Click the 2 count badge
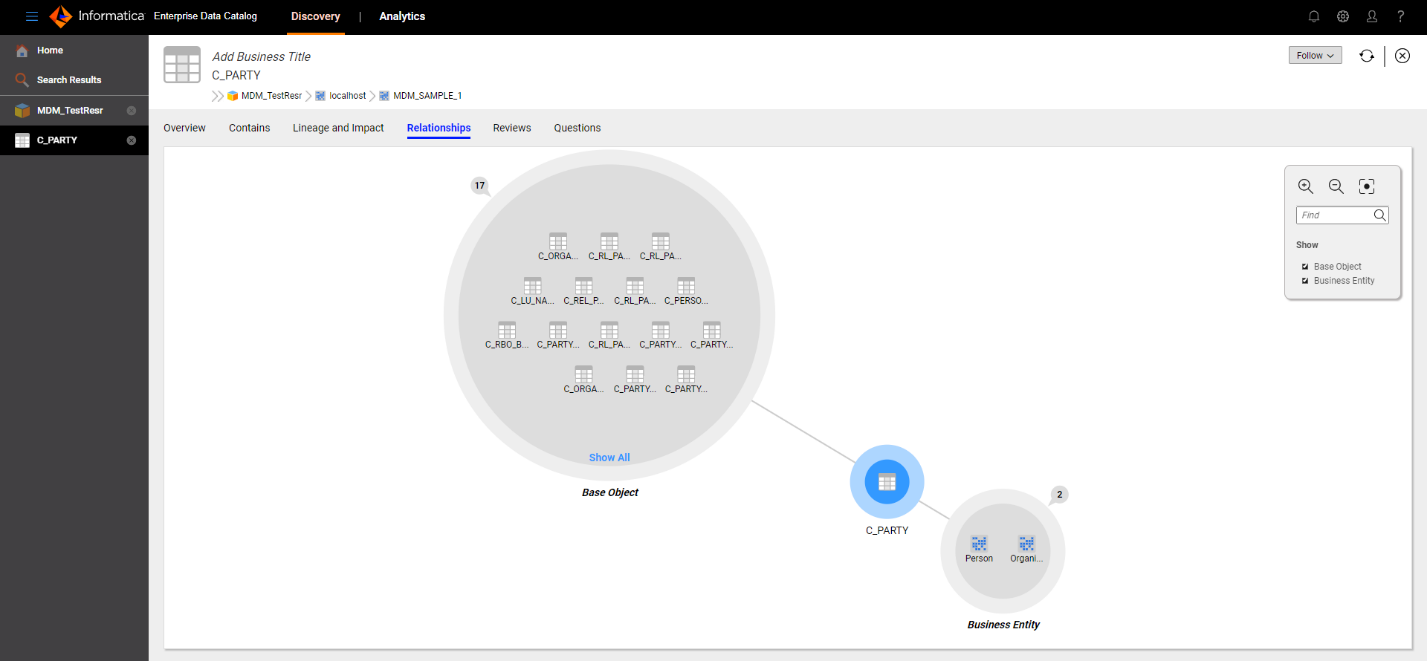The width and height of the screenshot is (1427, 661). pyautogui.click(x=1060, y=494)
